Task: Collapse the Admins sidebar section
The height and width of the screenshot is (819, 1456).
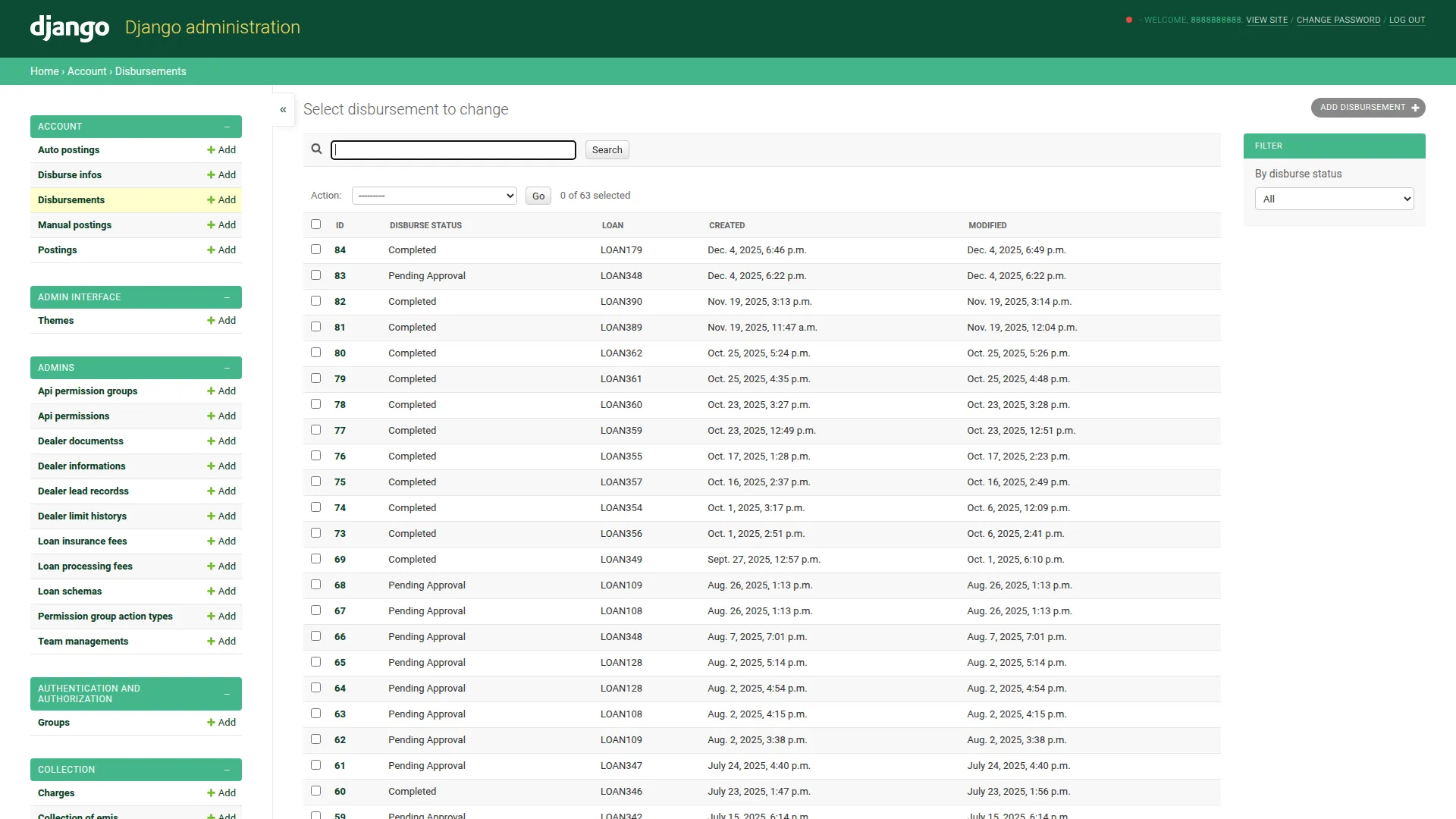Action: click(227, 368)
